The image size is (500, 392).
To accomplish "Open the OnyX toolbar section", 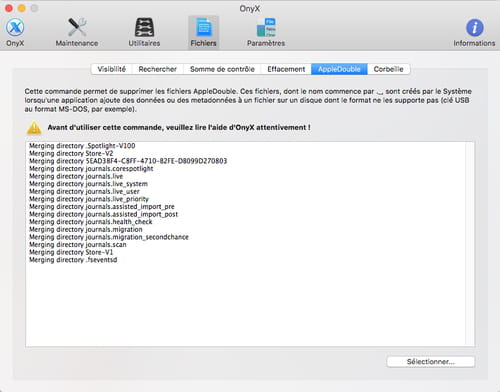I will (15, 32).
